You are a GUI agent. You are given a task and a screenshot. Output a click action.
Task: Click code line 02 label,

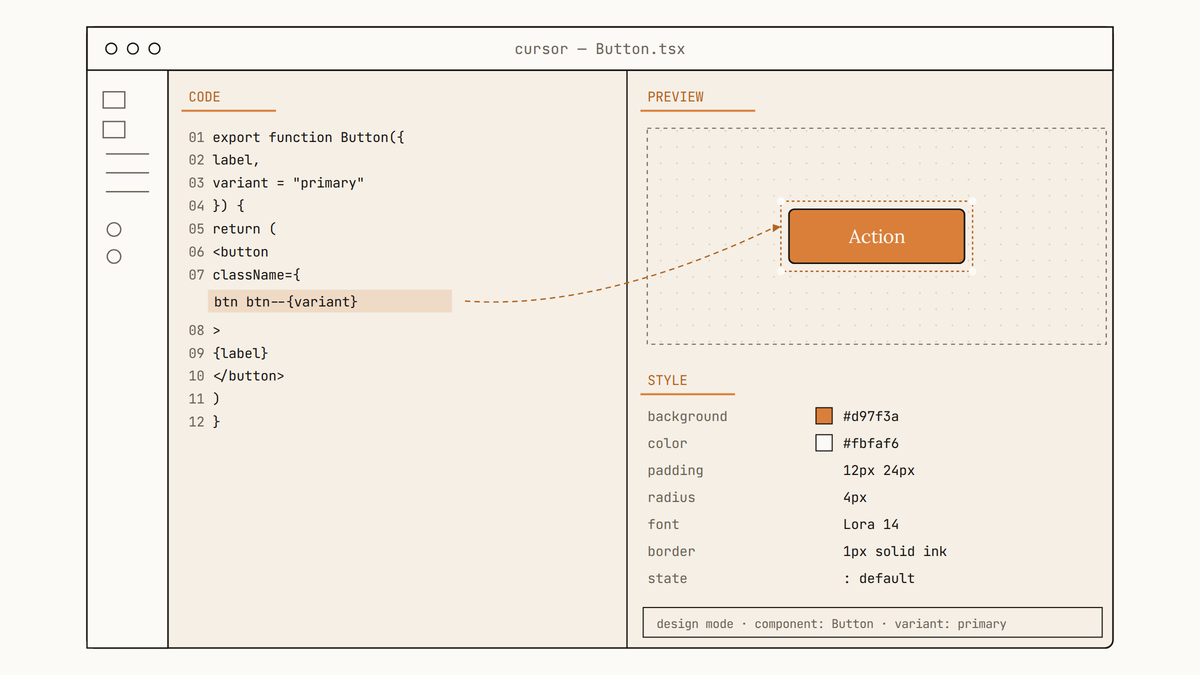(224, 160)
